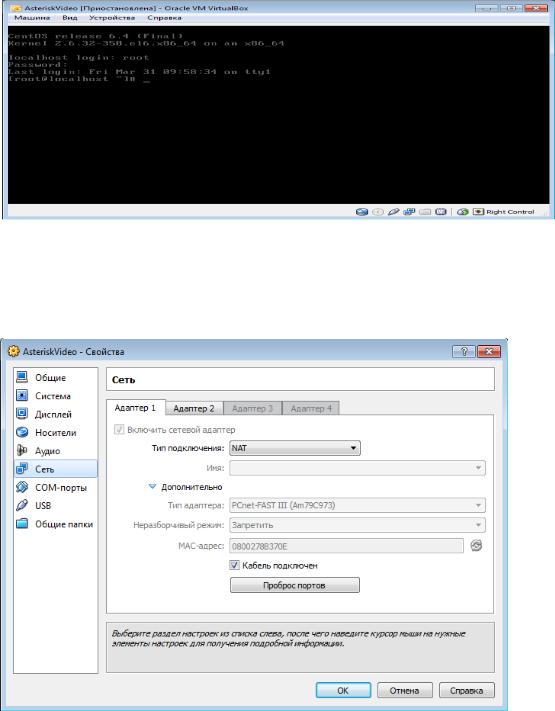Open the Тип подключения NAT dropdown

pyautogui.click(x=295, y=448)
